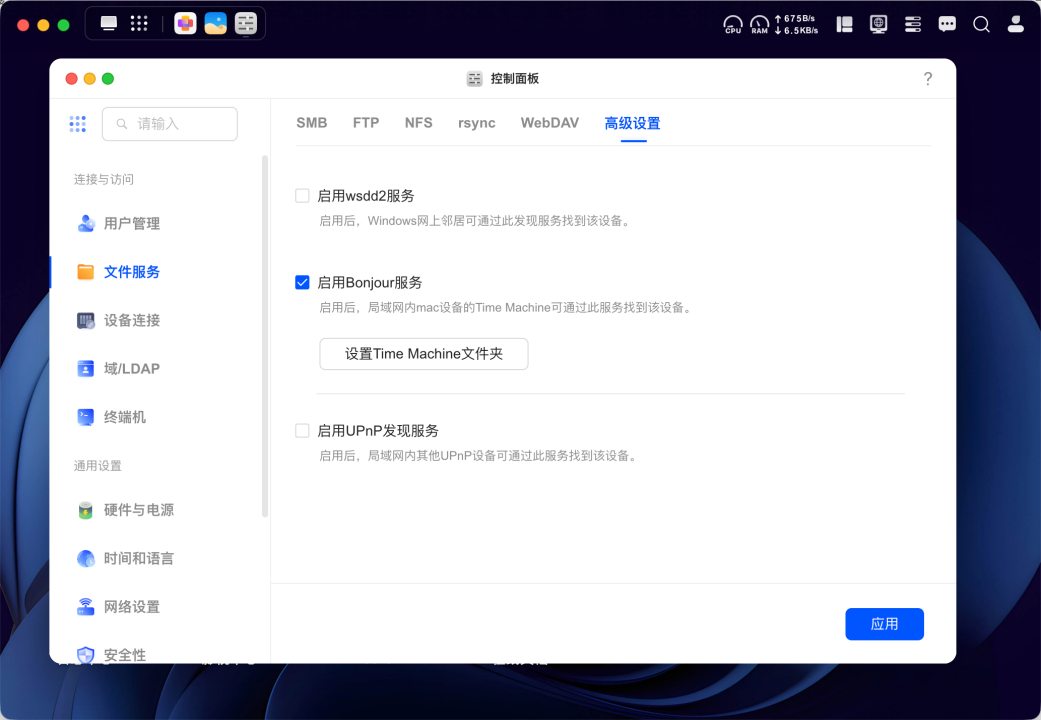Image resolution: width=1041 pixels, height=720 pixels.
Task: Open 时间和语言 in the sidebar
Action: tap(139, 559)
